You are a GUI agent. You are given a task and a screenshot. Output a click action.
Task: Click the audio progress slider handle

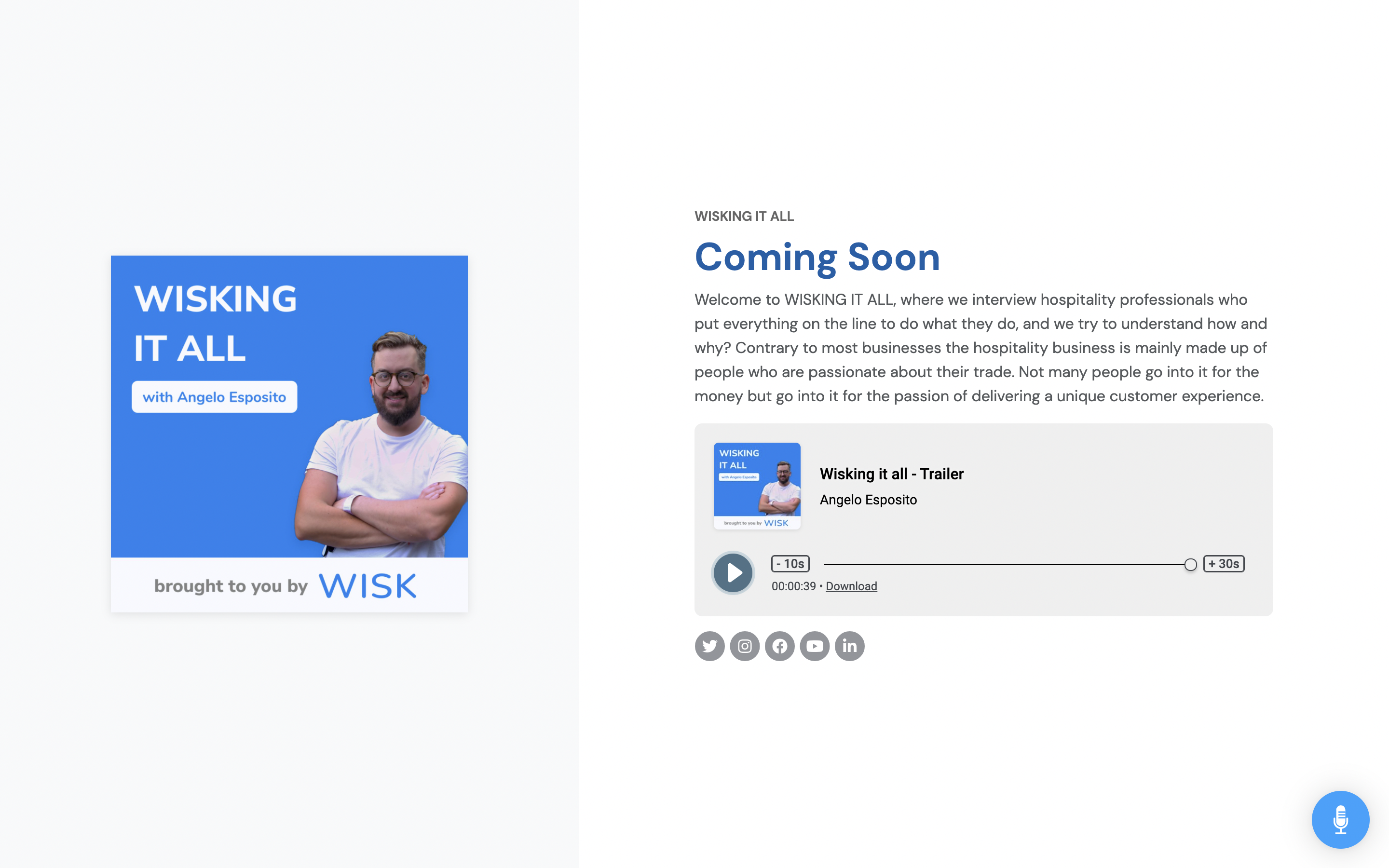pos(1190,564)
